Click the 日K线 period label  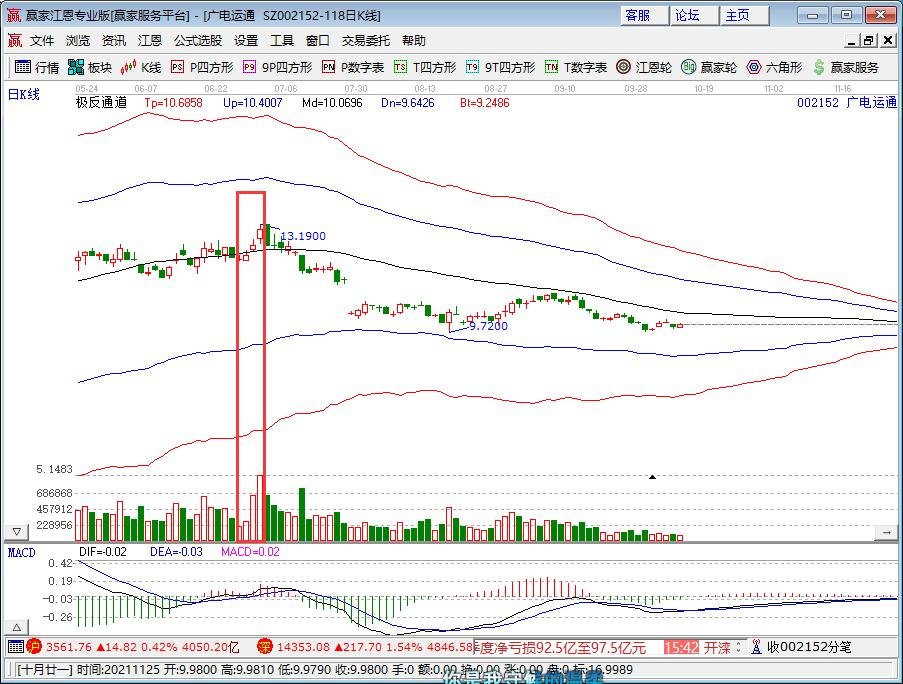coord(23,95)
